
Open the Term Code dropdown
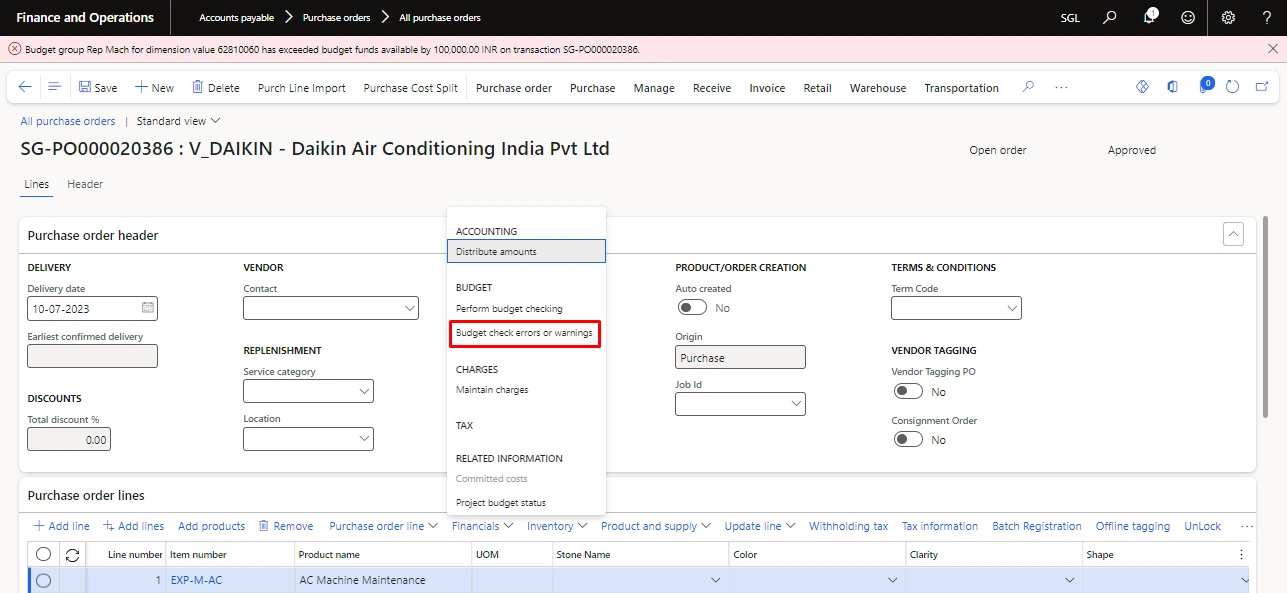1012,309
